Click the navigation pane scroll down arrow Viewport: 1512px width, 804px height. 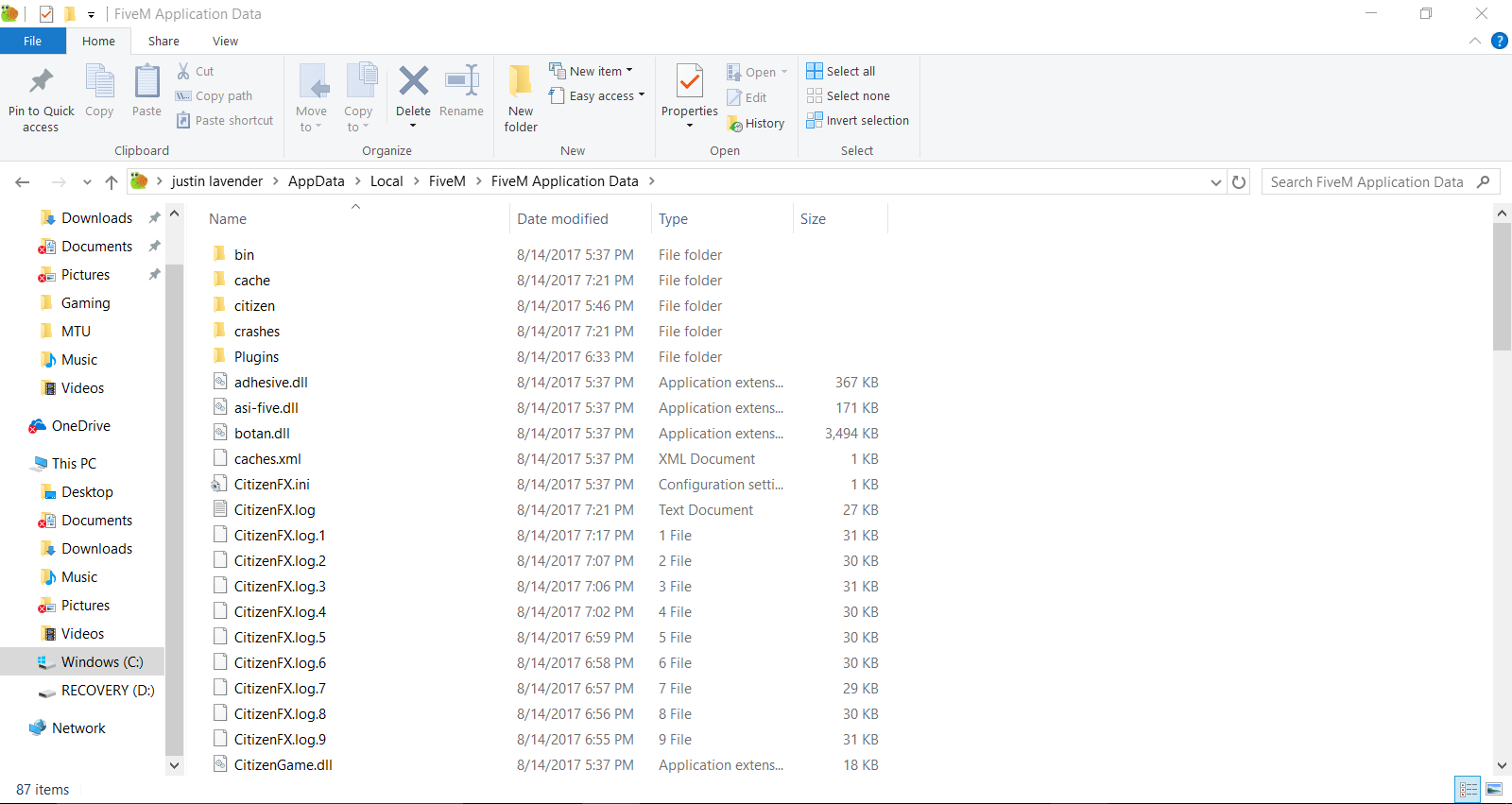[x=174, y=765]
